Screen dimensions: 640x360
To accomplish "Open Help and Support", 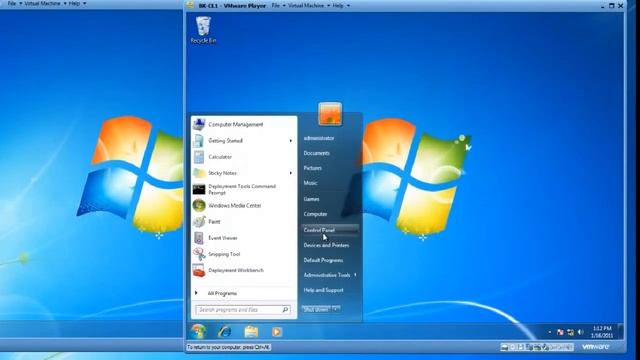I will click(x=324, y=290).
